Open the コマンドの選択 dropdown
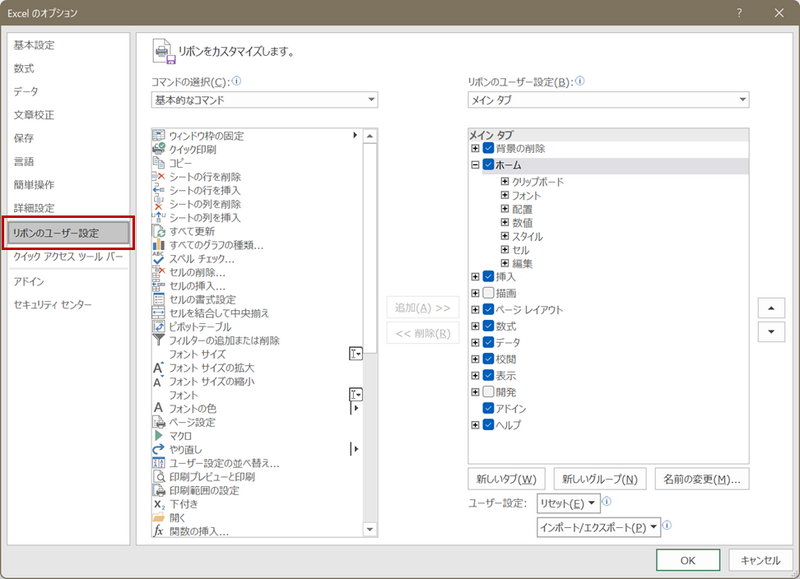Screen dimensions: 800x579 coord(264,99)
